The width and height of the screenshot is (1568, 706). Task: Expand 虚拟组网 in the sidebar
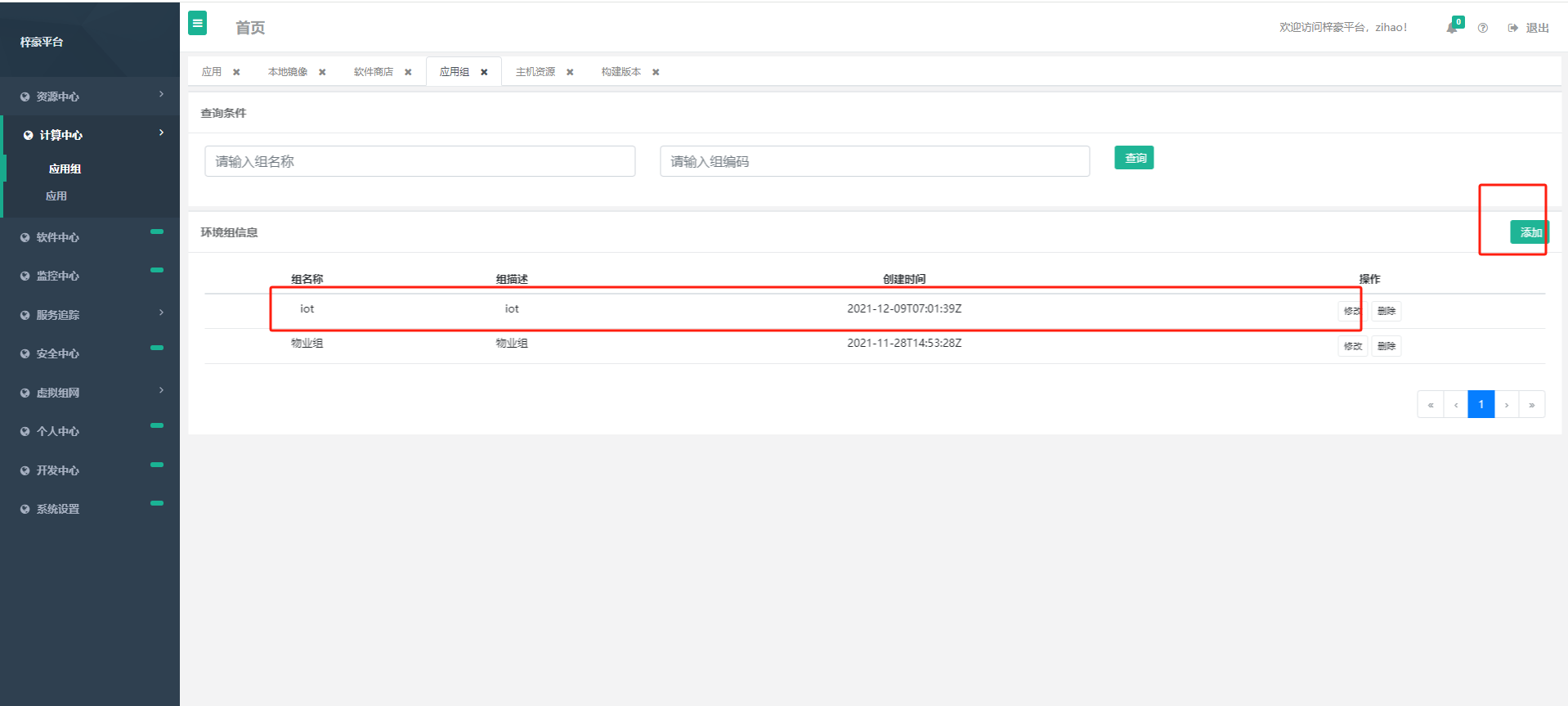pos(90,393)
